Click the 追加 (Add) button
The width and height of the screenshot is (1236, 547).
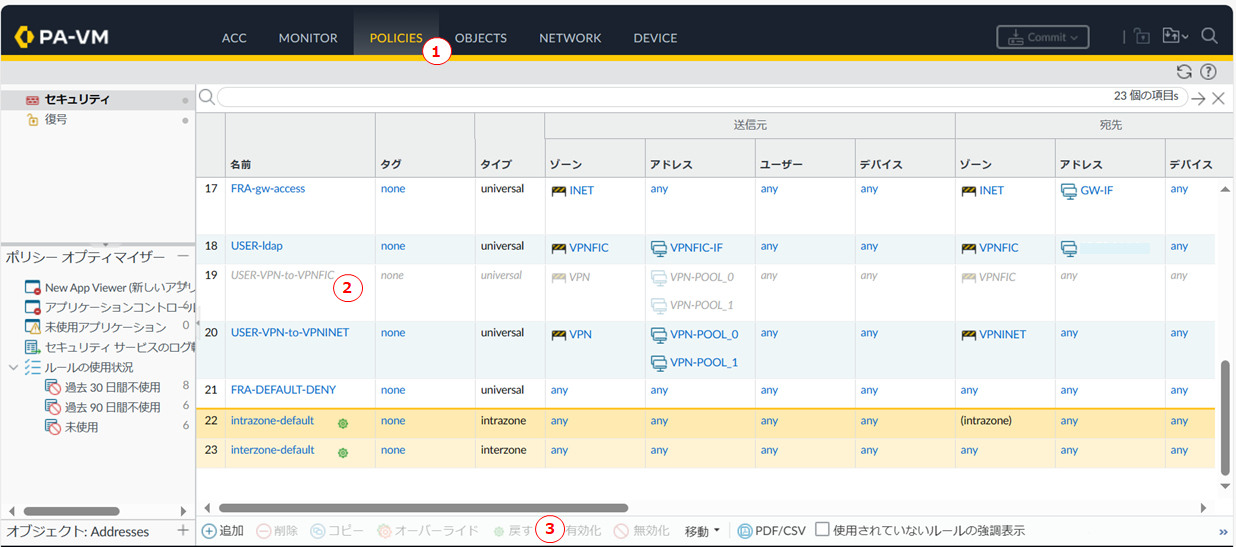(223, 531)
